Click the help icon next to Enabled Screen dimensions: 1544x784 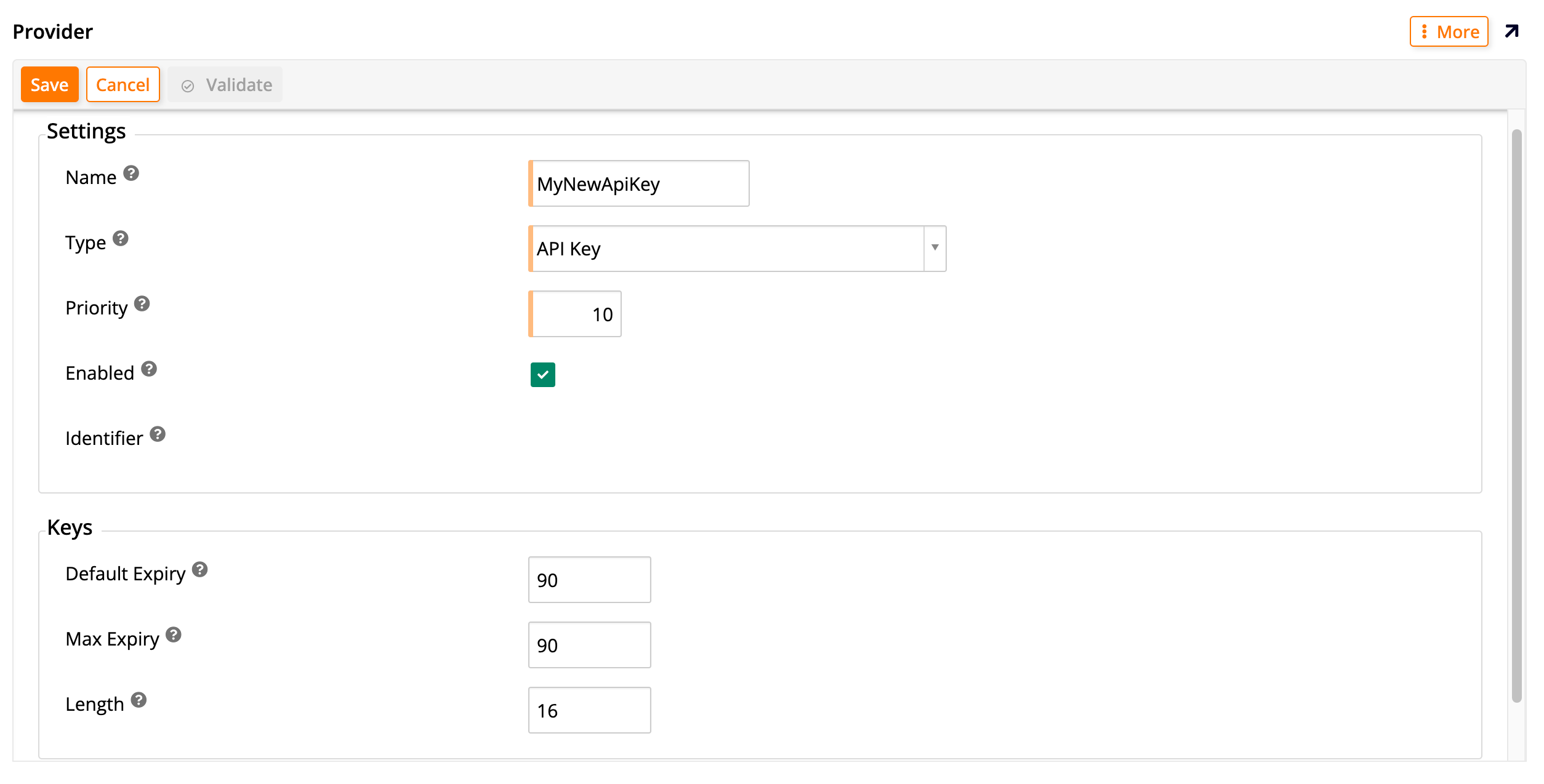coord(149,369)
